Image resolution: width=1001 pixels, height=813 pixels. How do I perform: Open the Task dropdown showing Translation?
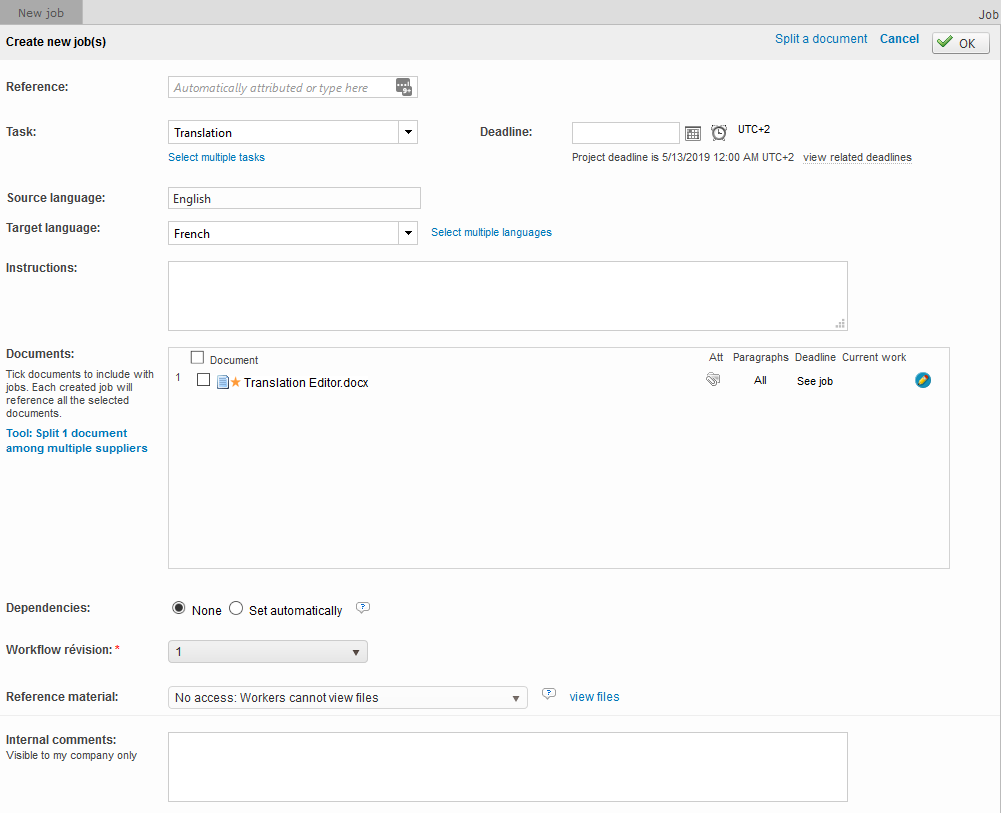tap(407, 132)
